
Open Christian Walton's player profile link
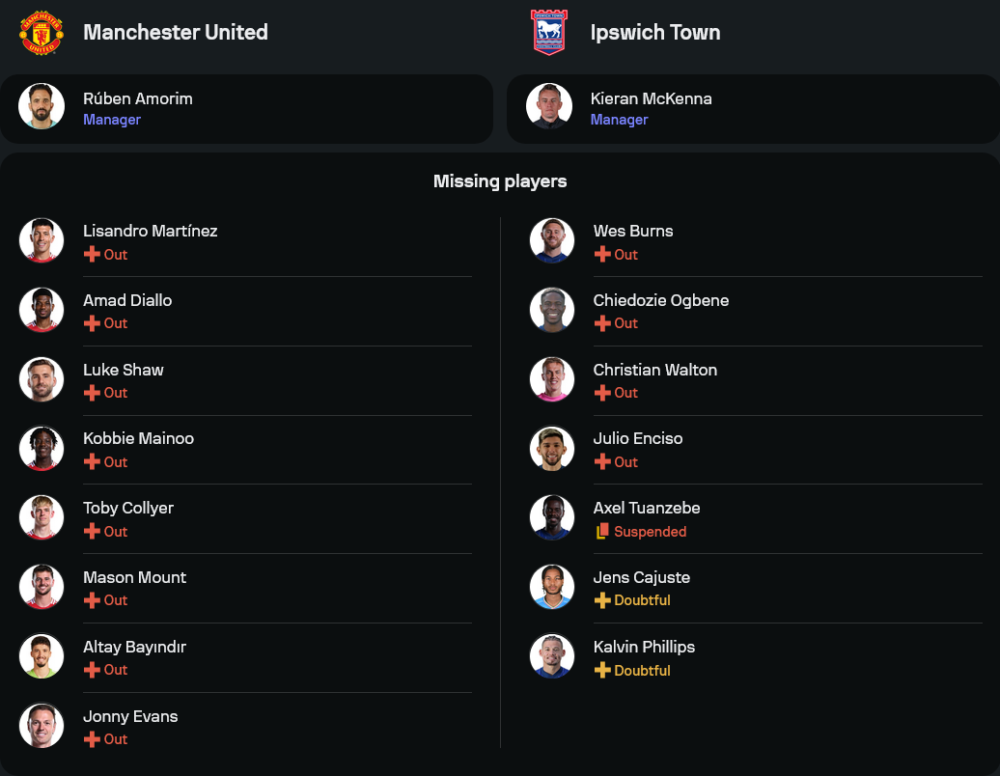[x=655, y=370]
